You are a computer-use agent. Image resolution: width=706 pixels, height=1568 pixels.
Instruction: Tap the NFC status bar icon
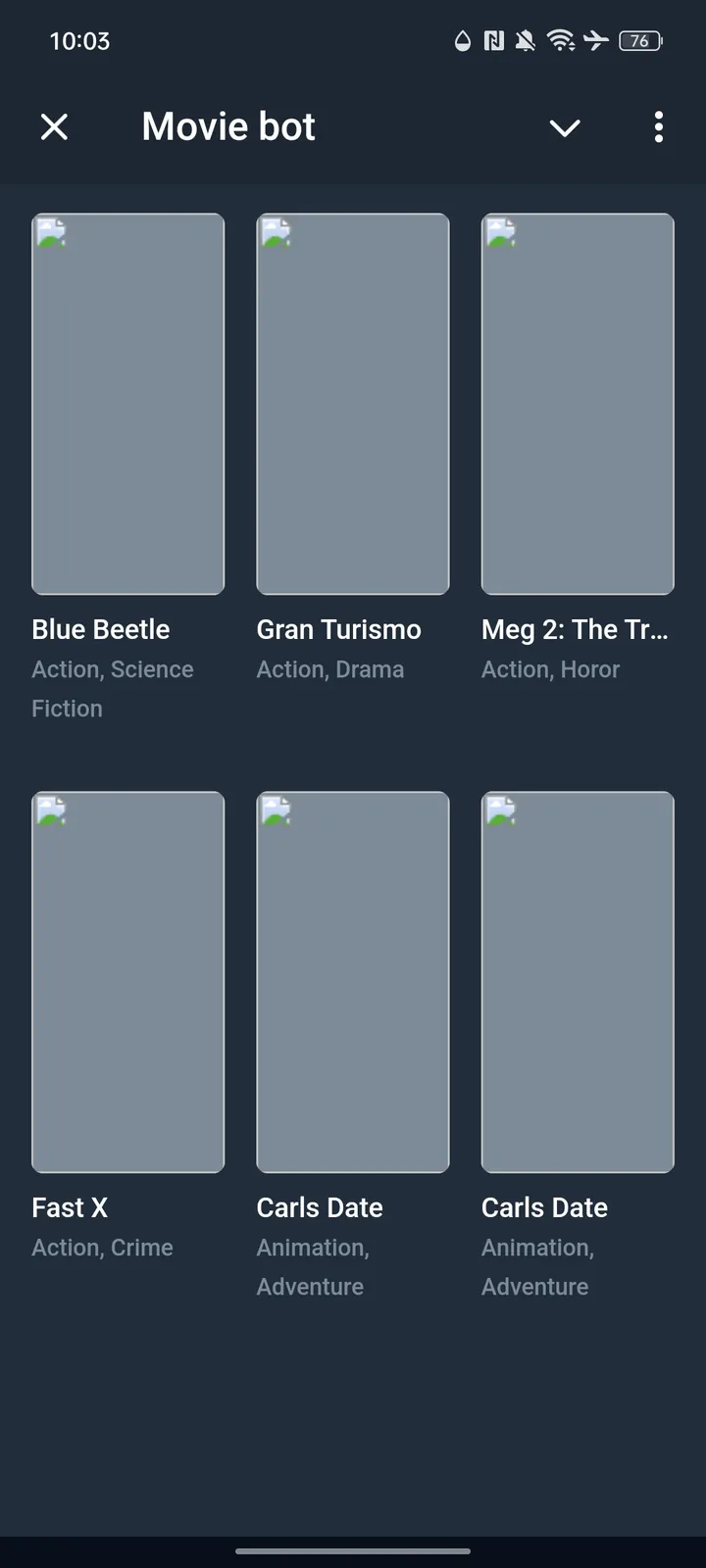(x=494, y=40)
